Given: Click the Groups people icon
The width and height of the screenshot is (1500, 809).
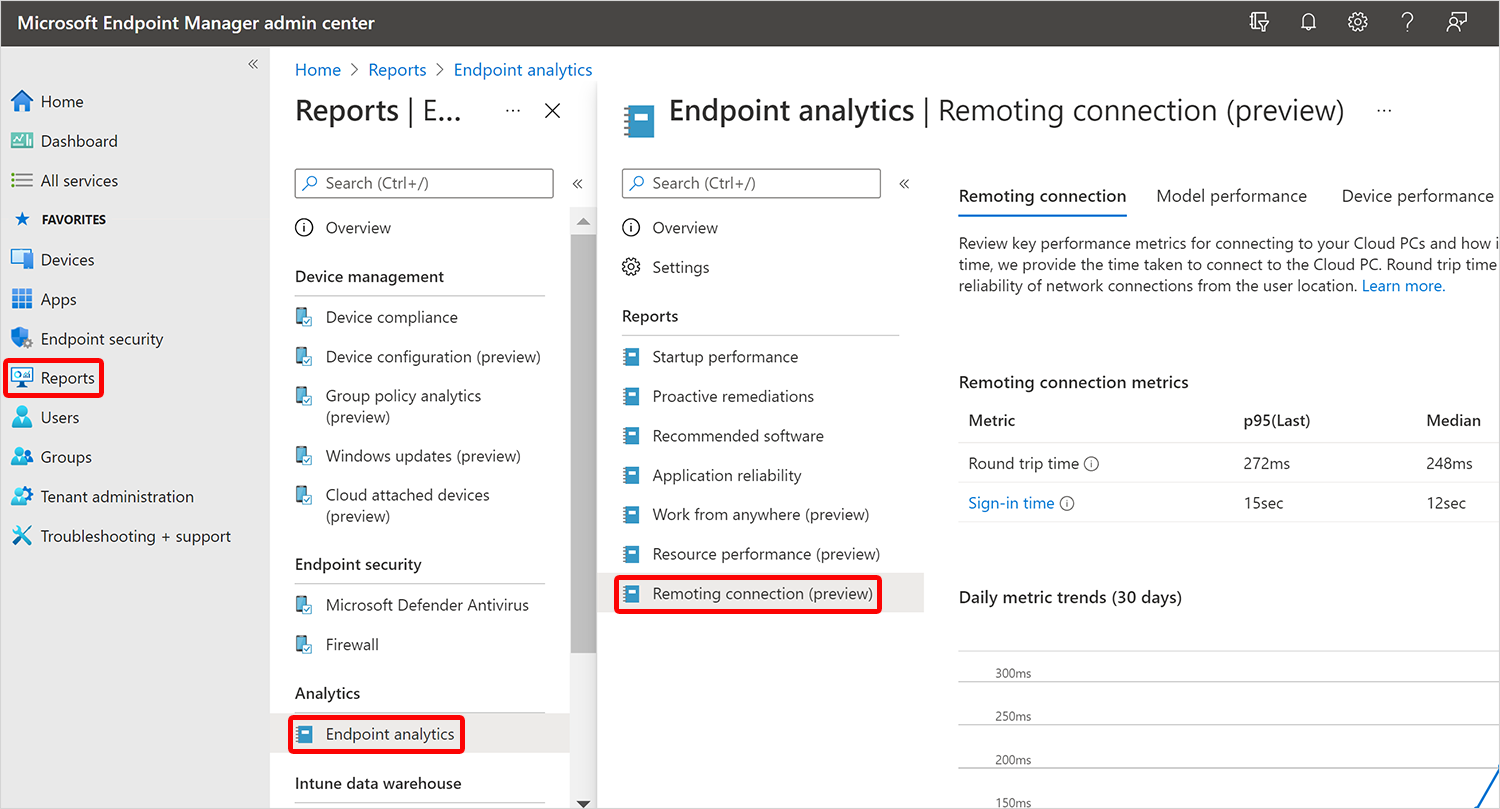Looking at the screenshot, I should 22,457.
